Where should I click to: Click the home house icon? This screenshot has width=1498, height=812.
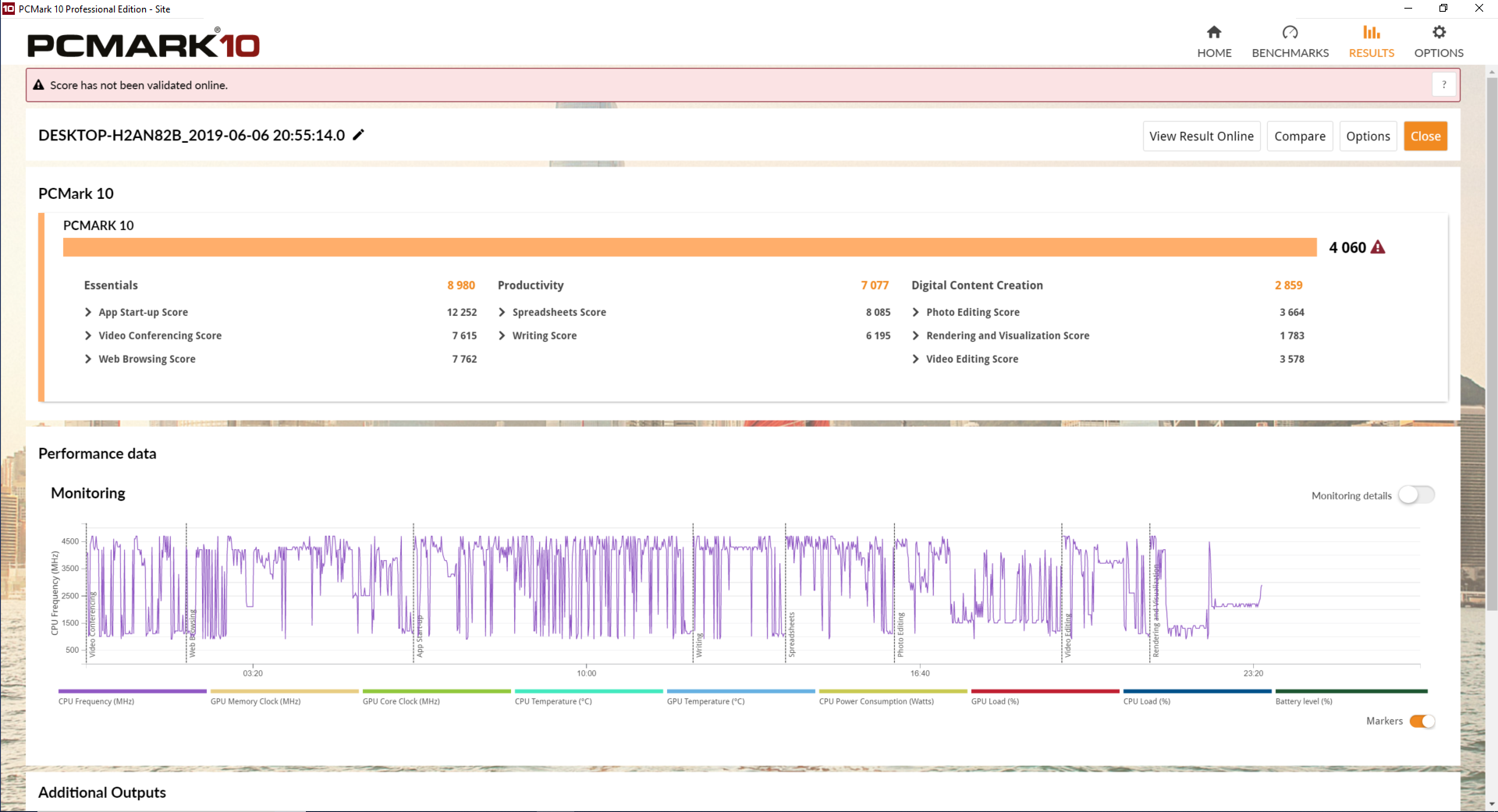1214,32
